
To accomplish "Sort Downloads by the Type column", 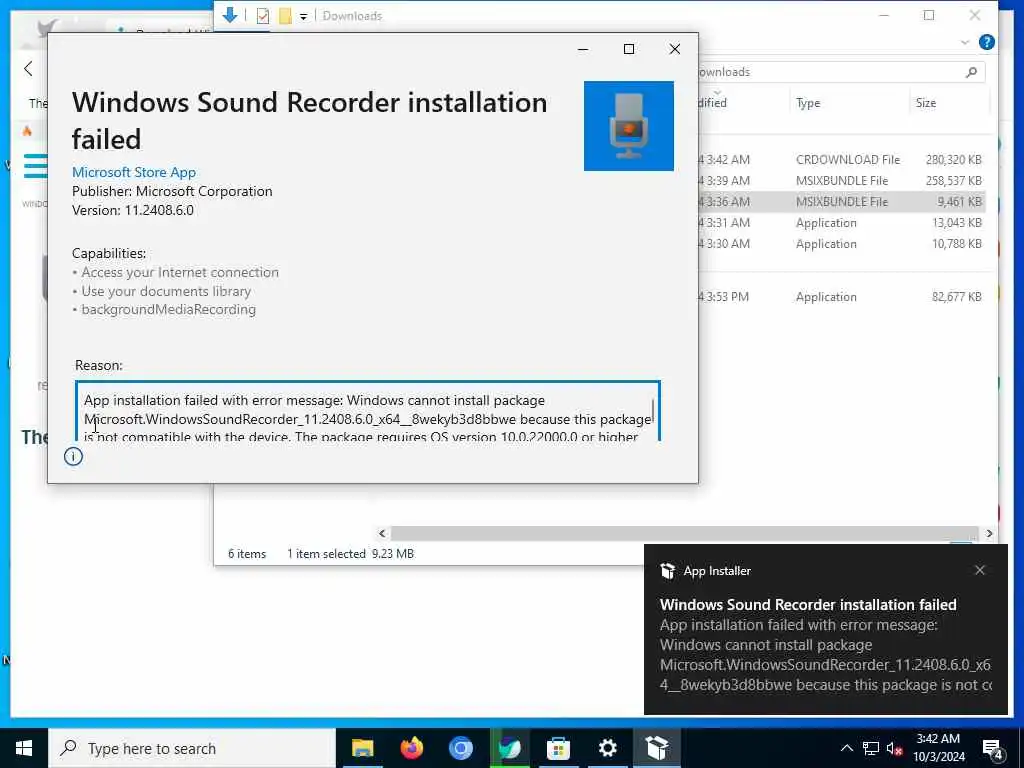I will [808, 103].
